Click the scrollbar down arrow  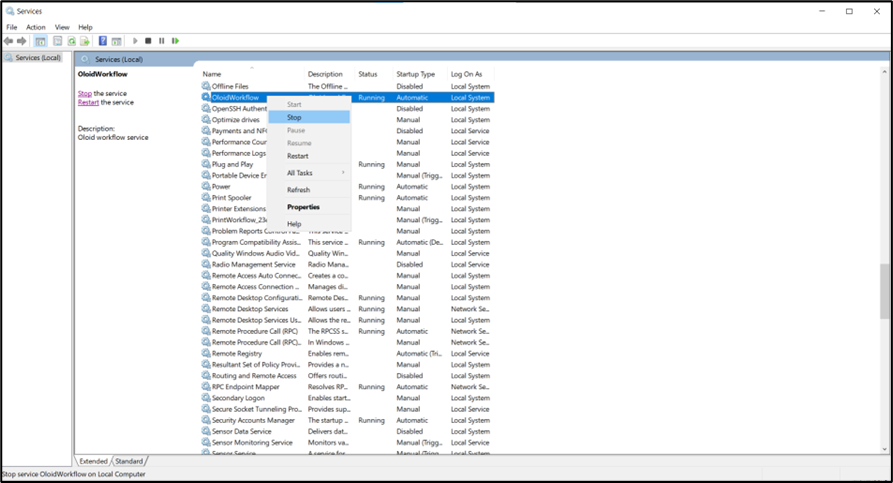[x=884, y=449]
